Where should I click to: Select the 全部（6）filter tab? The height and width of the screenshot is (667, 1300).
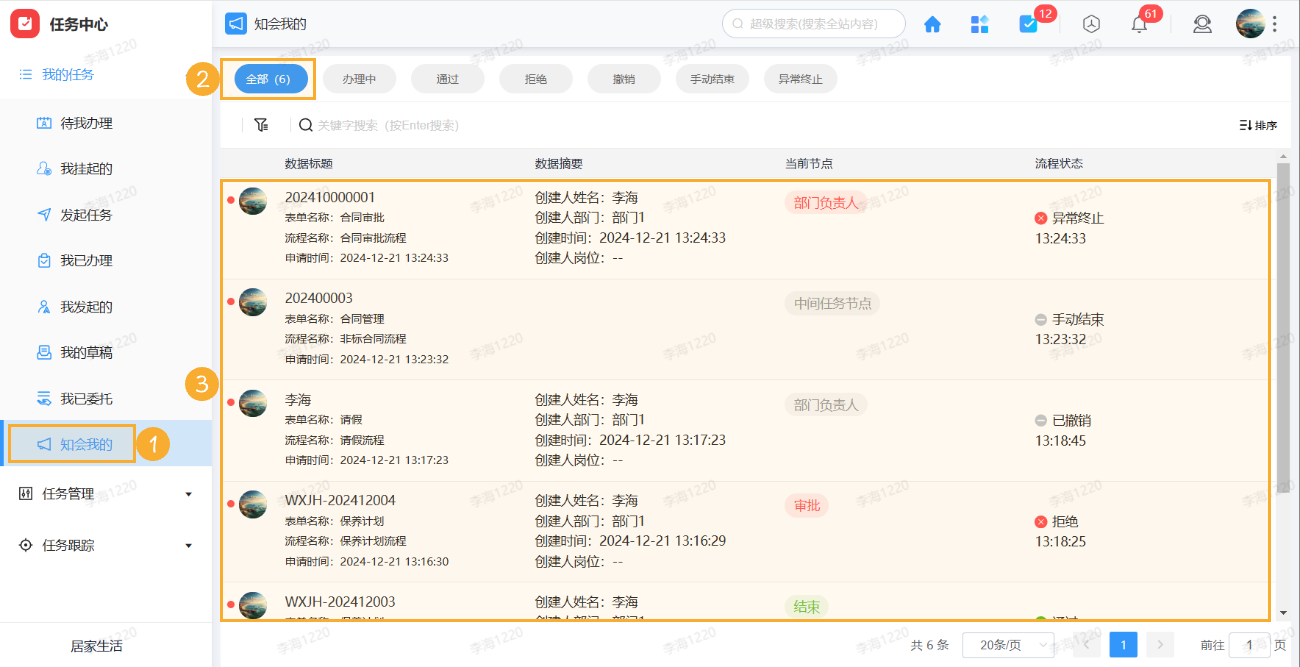[267, 78]
